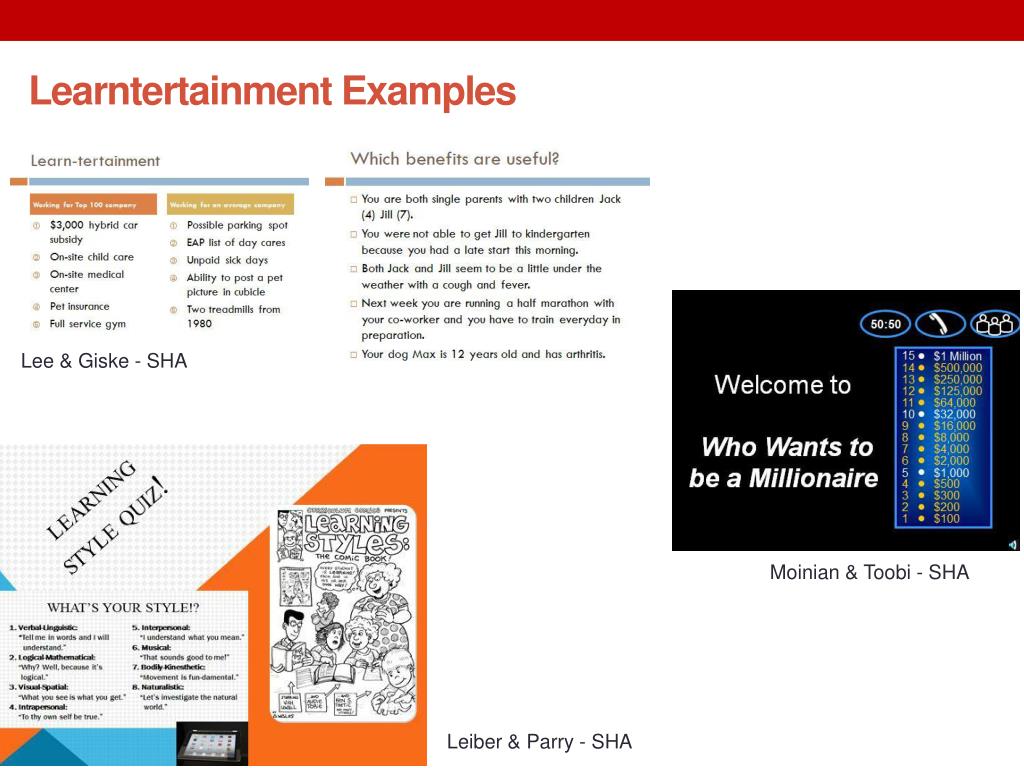
Task: Select the $4,000 prize row
Action: pyautogui.click(x=936, y=449)
